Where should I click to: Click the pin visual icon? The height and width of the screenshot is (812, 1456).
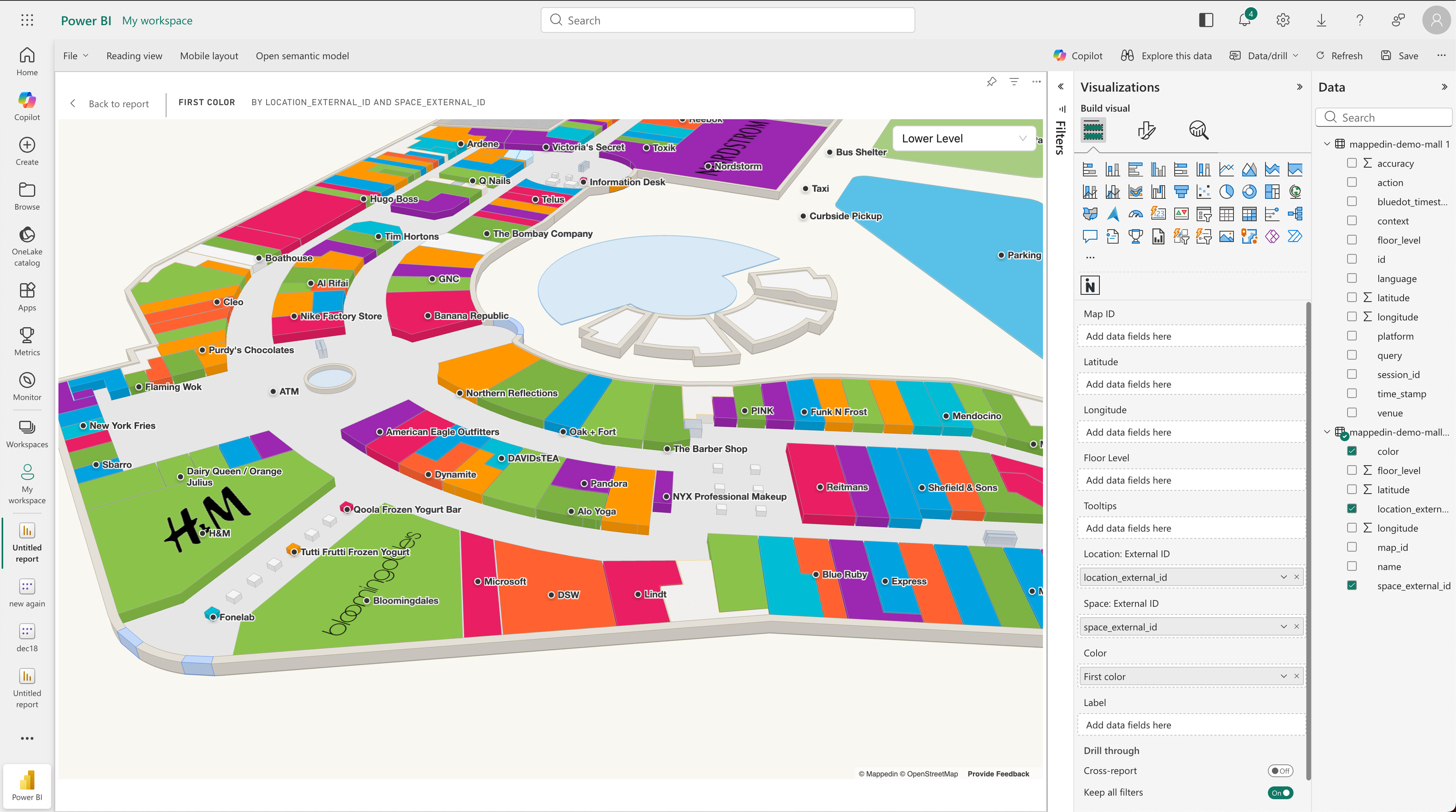(991, 82)
